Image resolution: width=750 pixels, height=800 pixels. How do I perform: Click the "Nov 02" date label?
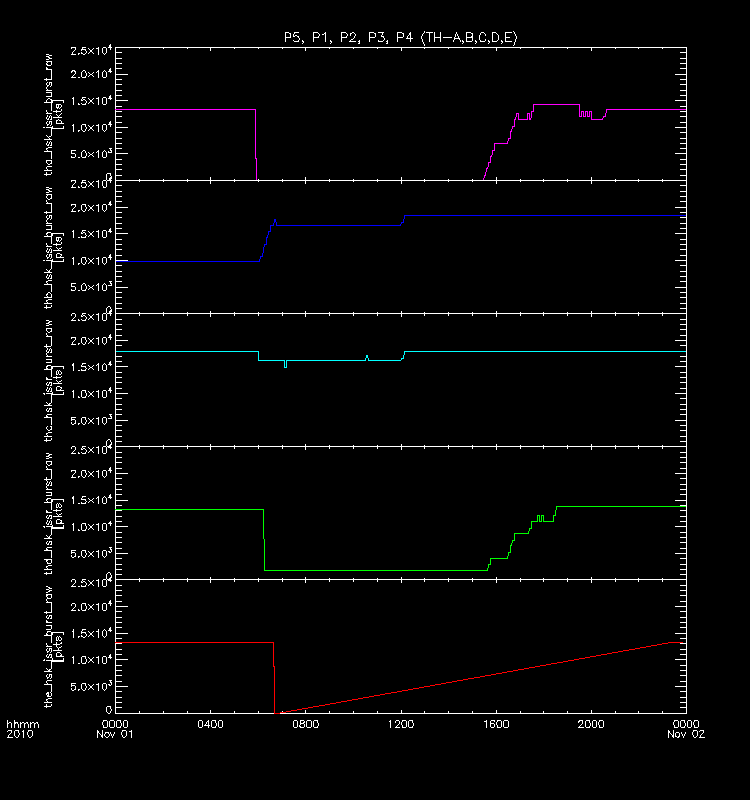tap(686, 734)
